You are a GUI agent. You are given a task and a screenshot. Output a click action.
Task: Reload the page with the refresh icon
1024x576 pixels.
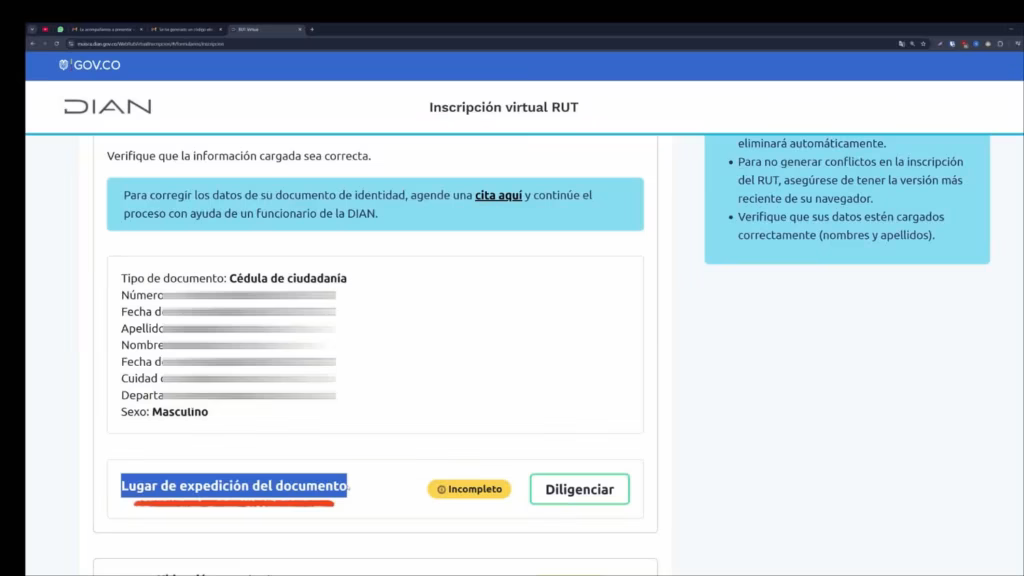(x=57, y=44)
